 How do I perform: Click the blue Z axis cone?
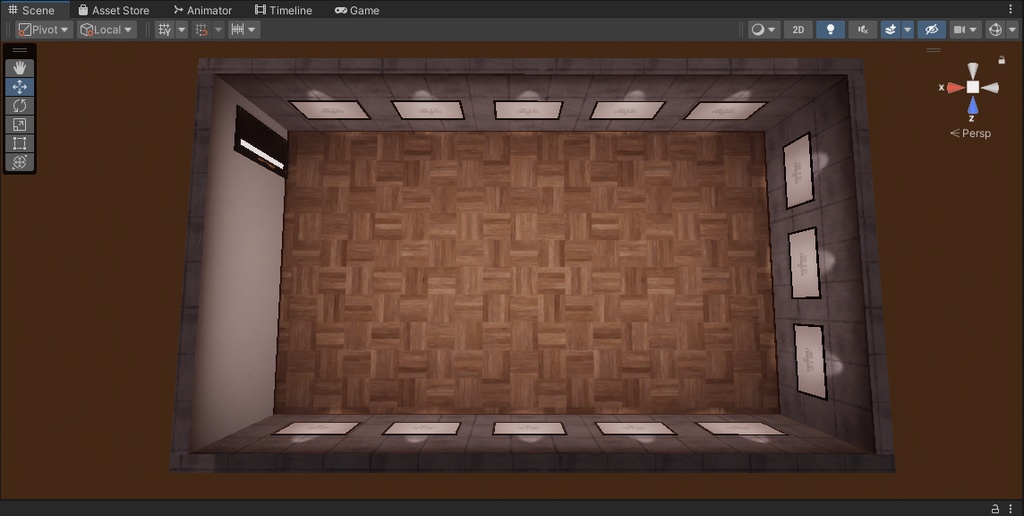[x=973, y=105]
